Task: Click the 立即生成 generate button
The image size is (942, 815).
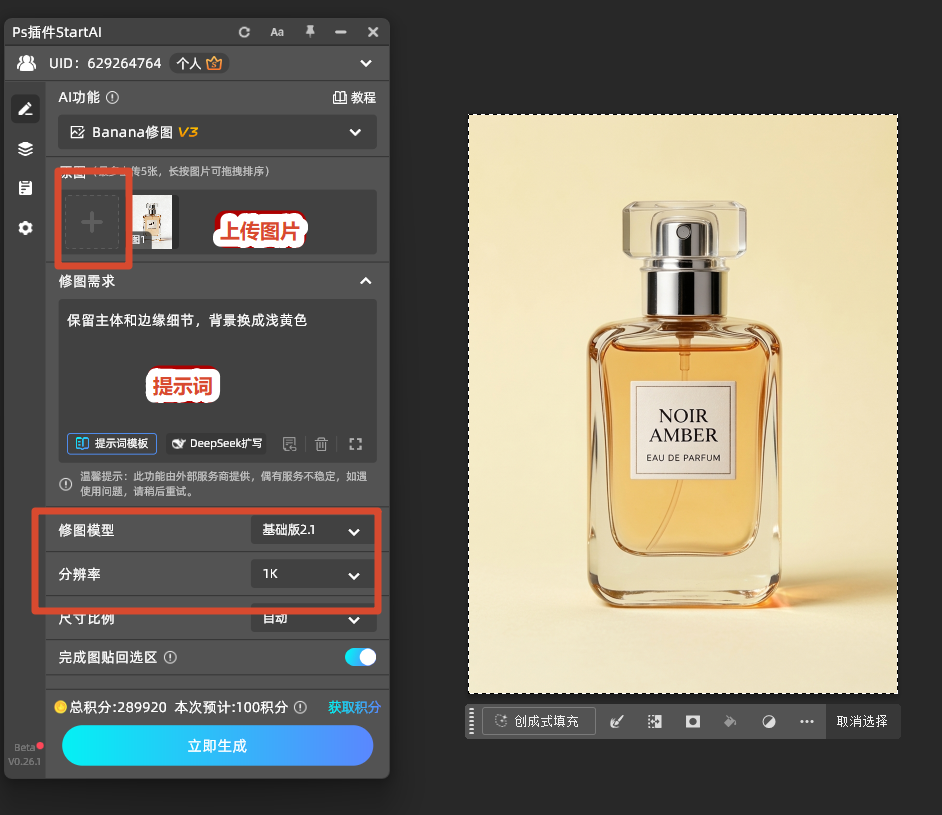Action: (217, 745)
